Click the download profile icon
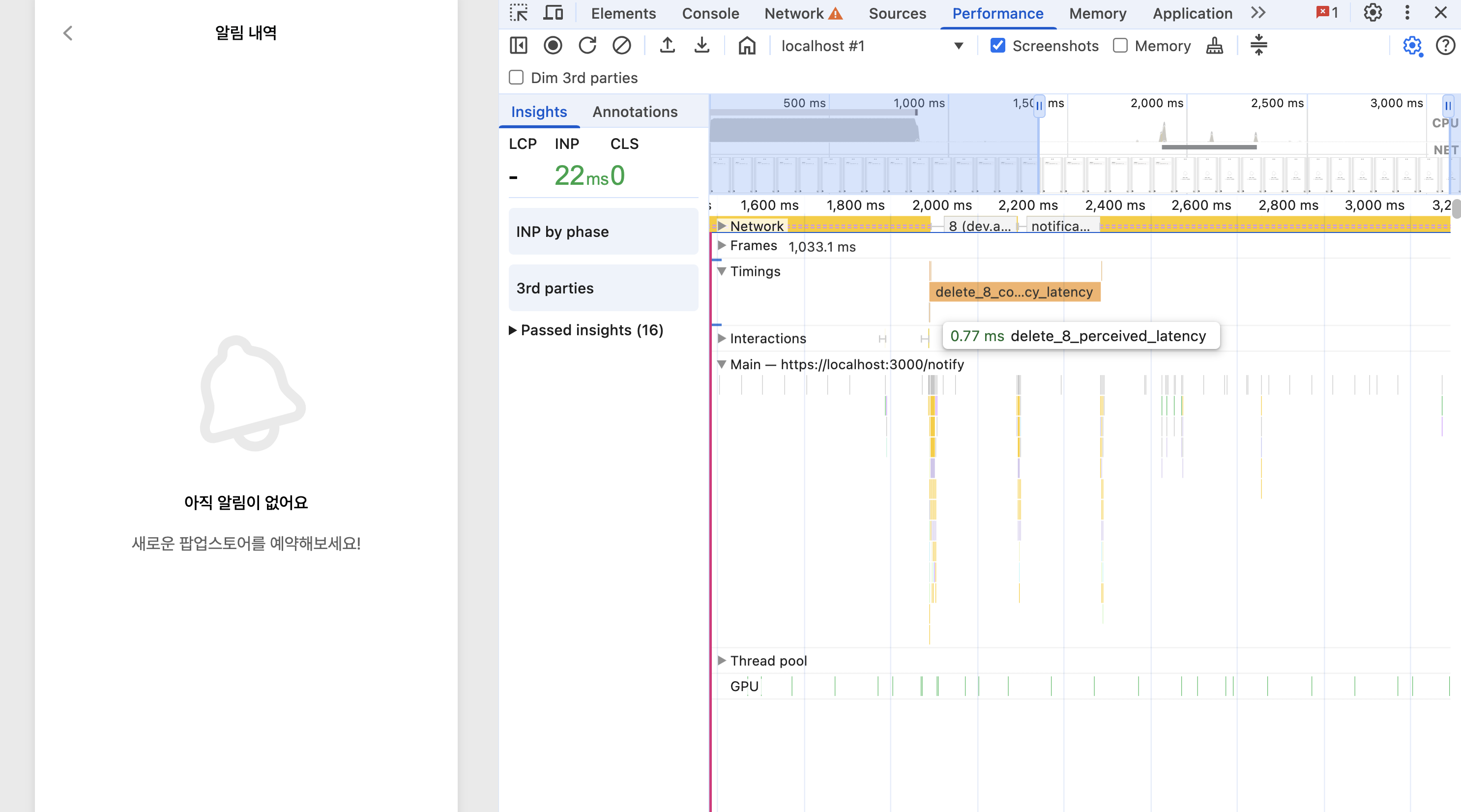1461x812 pixels. 701,45
